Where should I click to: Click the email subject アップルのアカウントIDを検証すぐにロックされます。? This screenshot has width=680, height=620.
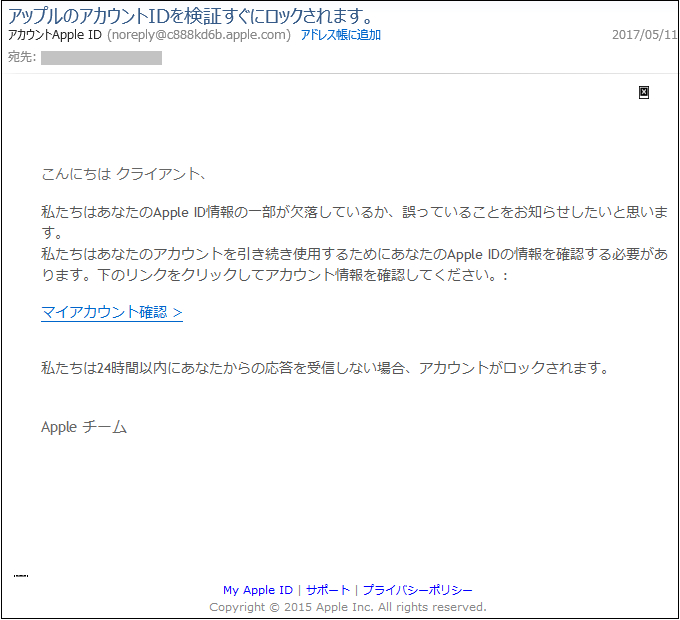pos(191,16)
